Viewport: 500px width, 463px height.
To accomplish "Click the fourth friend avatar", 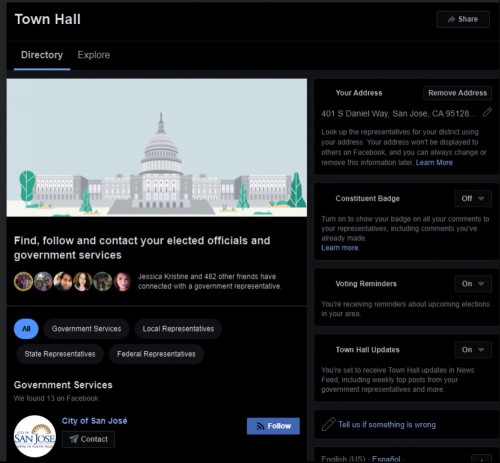I will click(82, 281).
